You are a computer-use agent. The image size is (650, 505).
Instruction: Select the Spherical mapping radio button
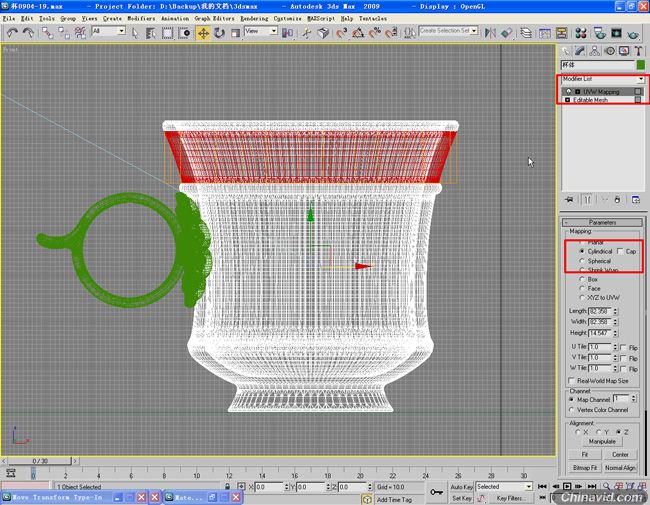pyautogui.click(x=582, y=261)
